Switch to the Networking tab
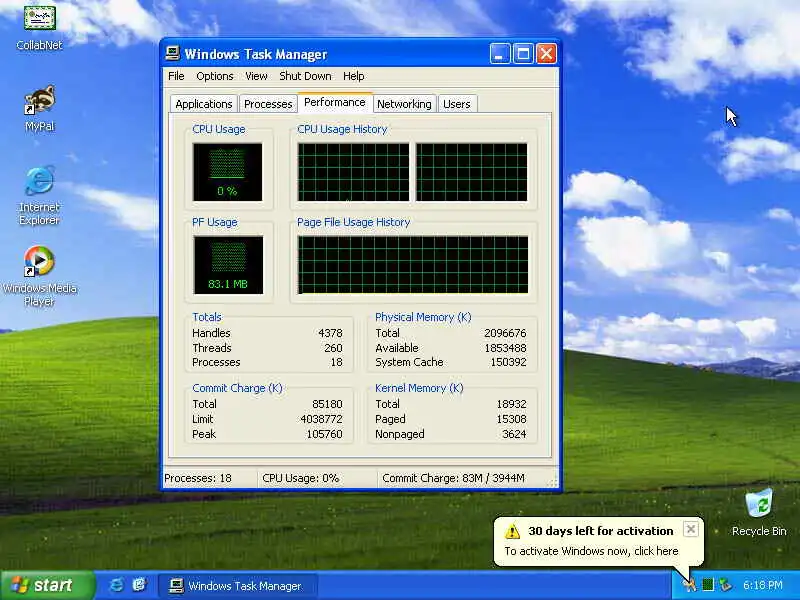 (404, 104)
